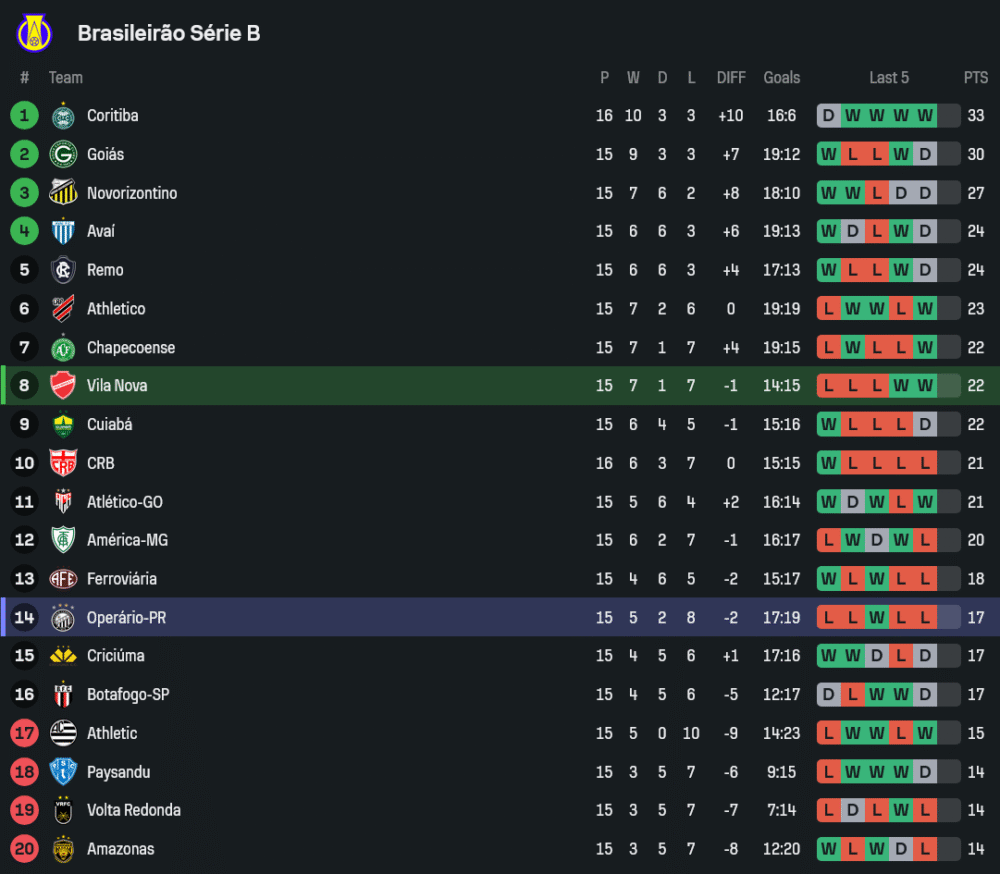
Task: Click the Goals column header
Action: (781, 78)
